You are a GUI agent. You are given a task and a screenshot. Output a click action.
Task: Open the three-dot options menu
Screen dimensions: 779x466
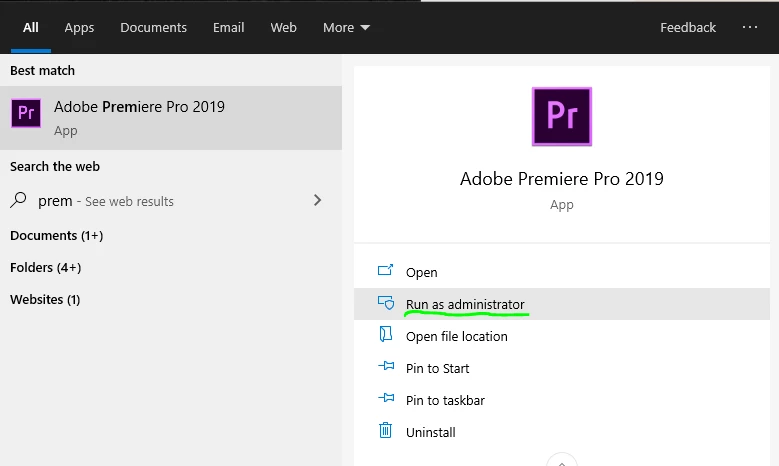pos(750,27)
